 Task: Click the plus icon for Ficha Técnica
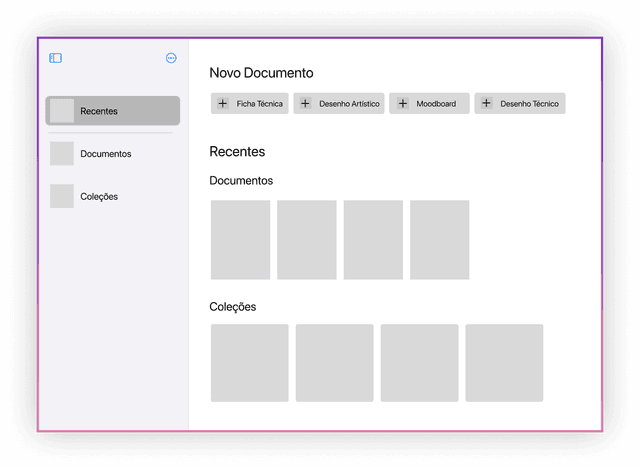click(x=222, y=103)
